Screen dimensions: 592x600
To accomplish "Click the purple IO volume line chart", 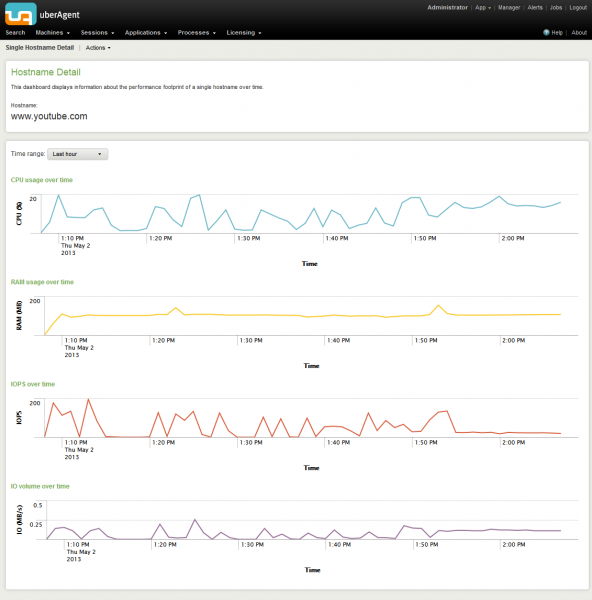I will pos(303,529).
